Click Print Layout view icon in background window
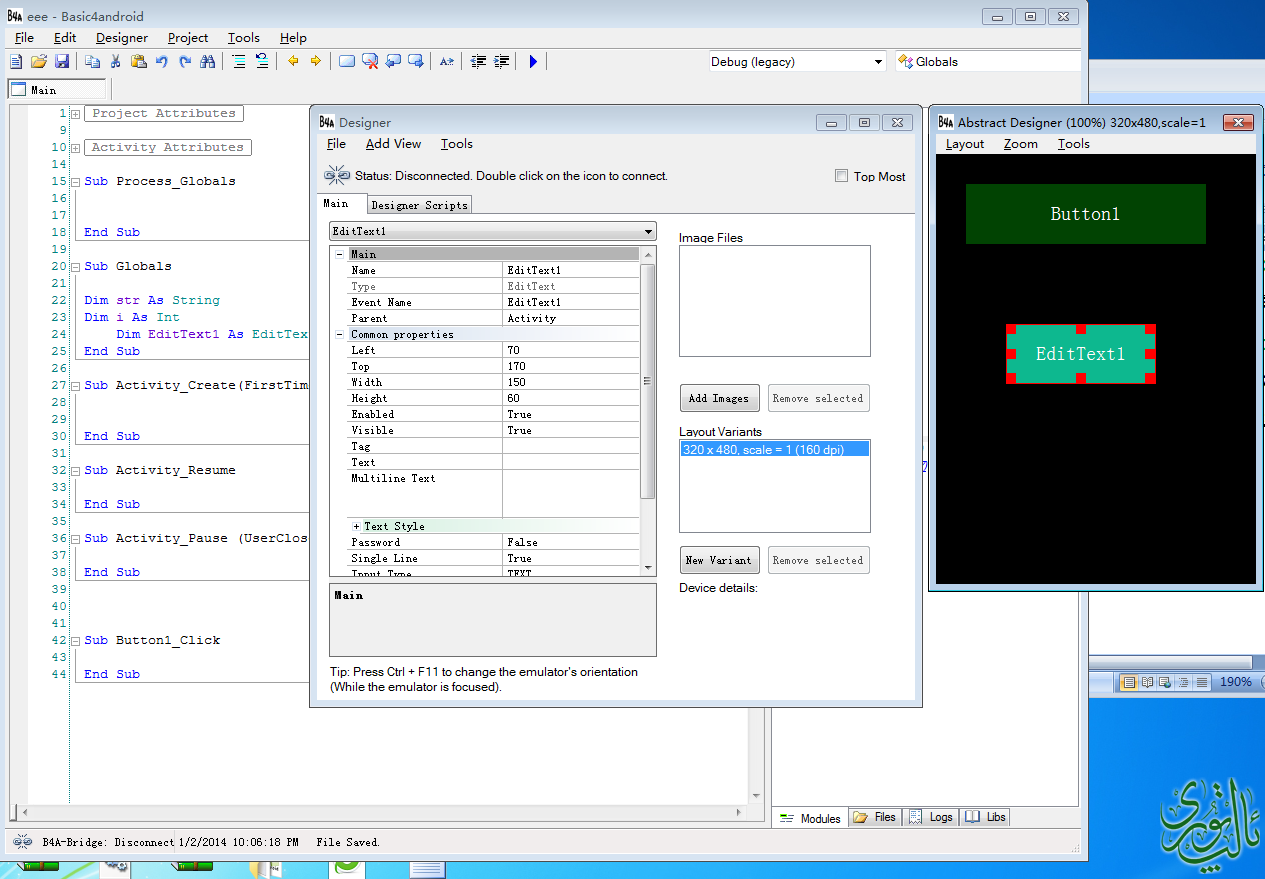This screenshot has width=1265, height=879. click(1129, 682)
